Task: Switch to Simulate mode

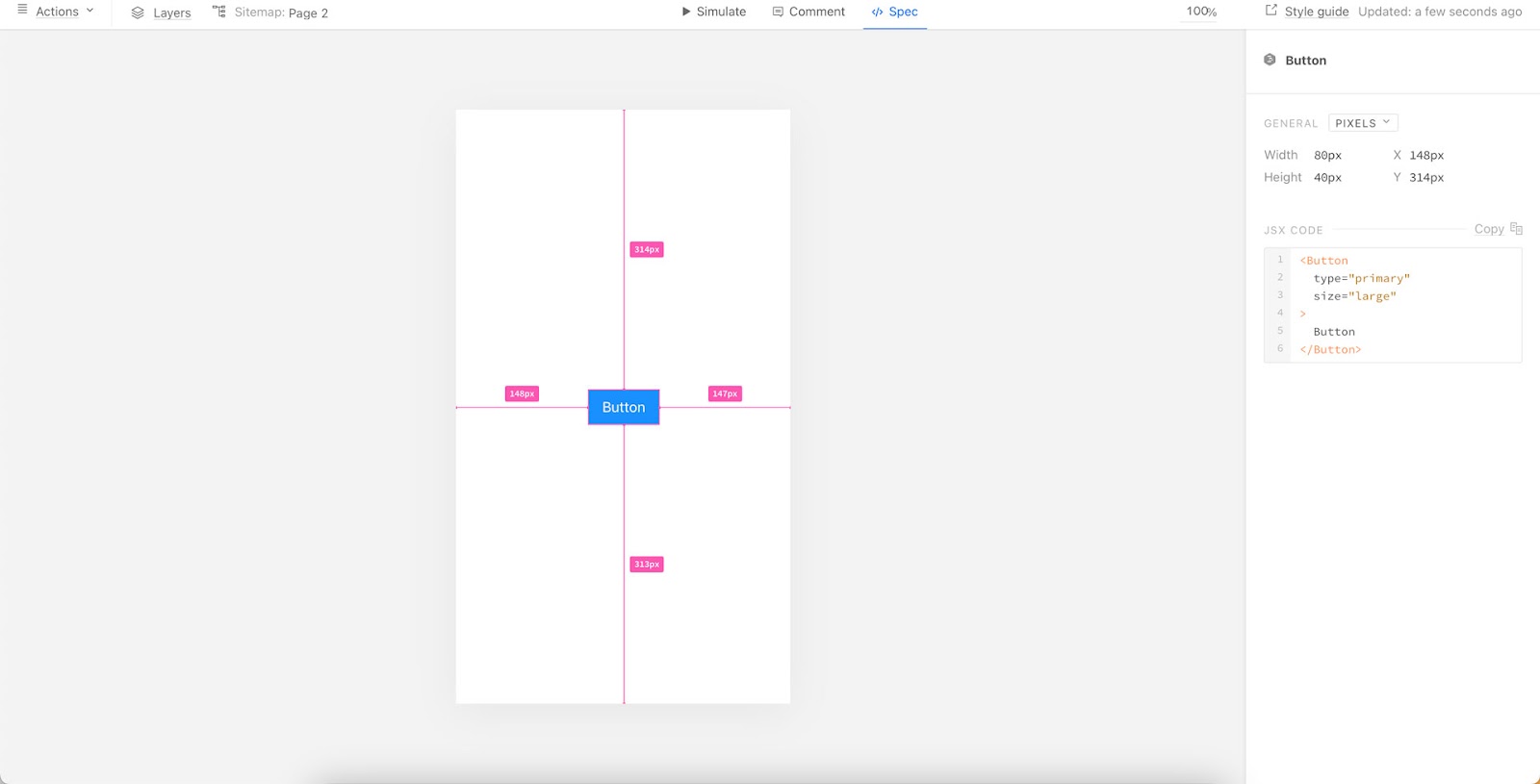Action: point(714,12)
